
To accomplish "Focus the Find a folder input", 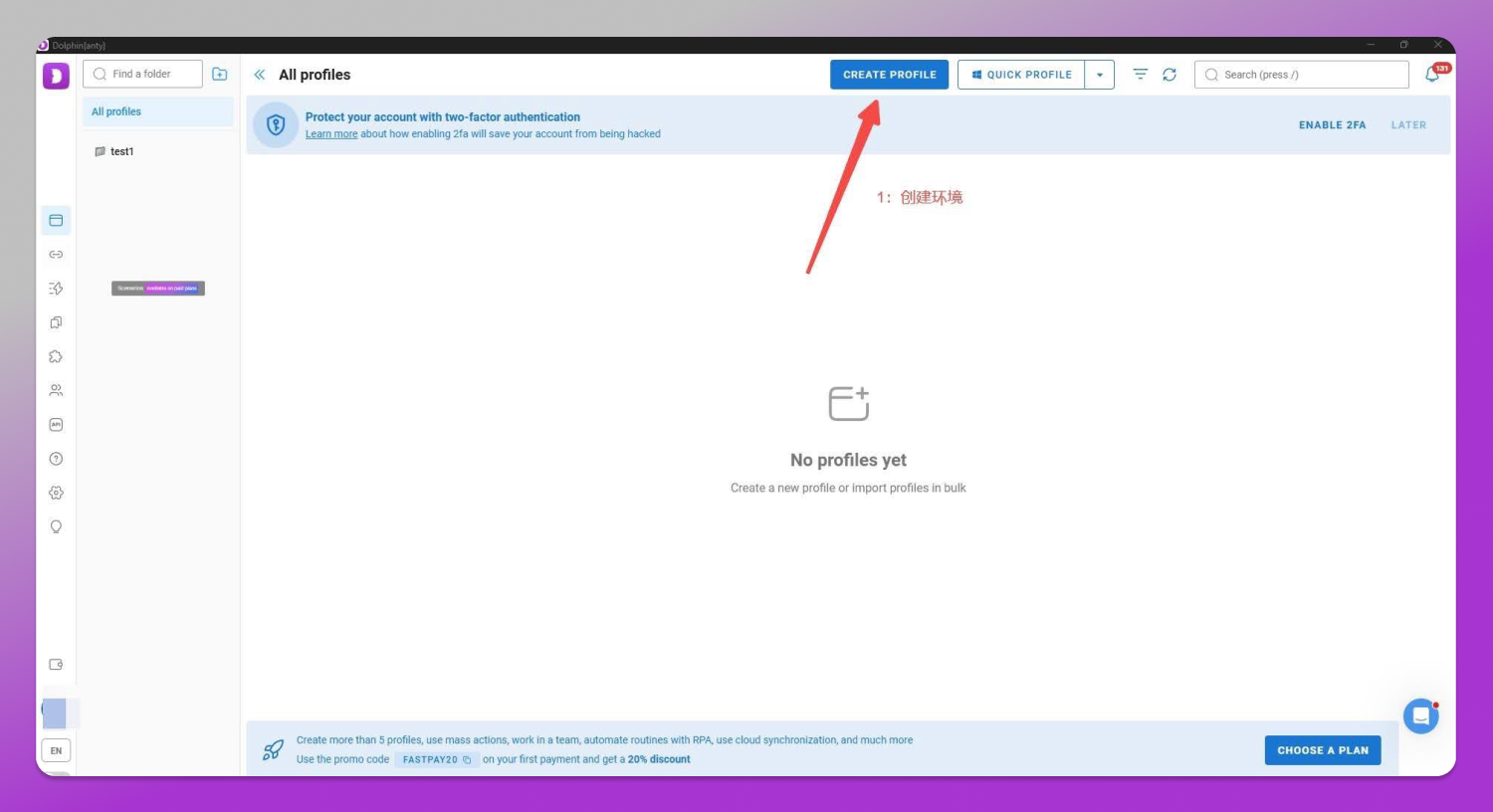I will 142,74.
